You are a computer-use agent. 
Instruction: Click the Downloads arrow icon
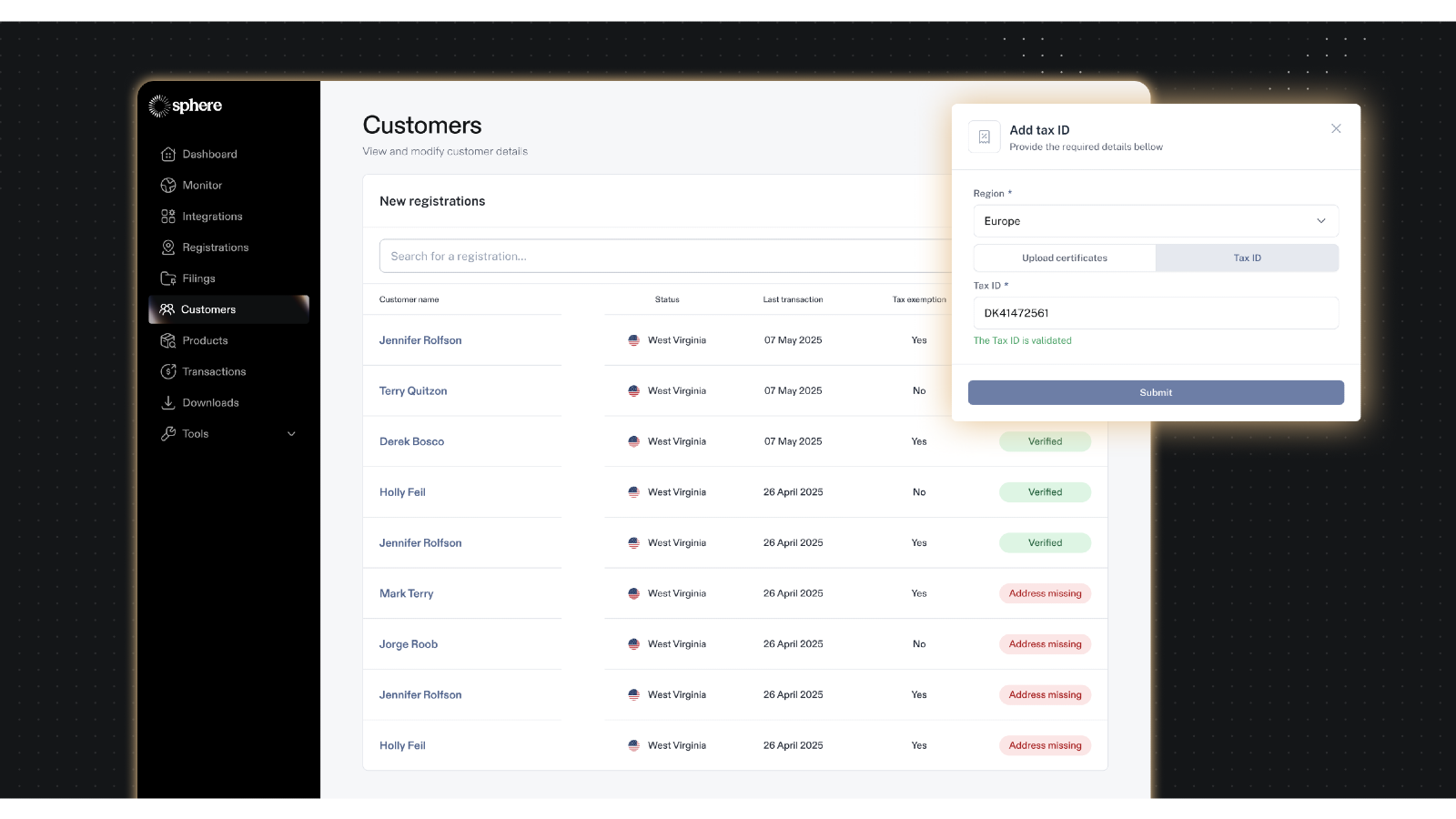pyautogui.click(x=168, y=402)
